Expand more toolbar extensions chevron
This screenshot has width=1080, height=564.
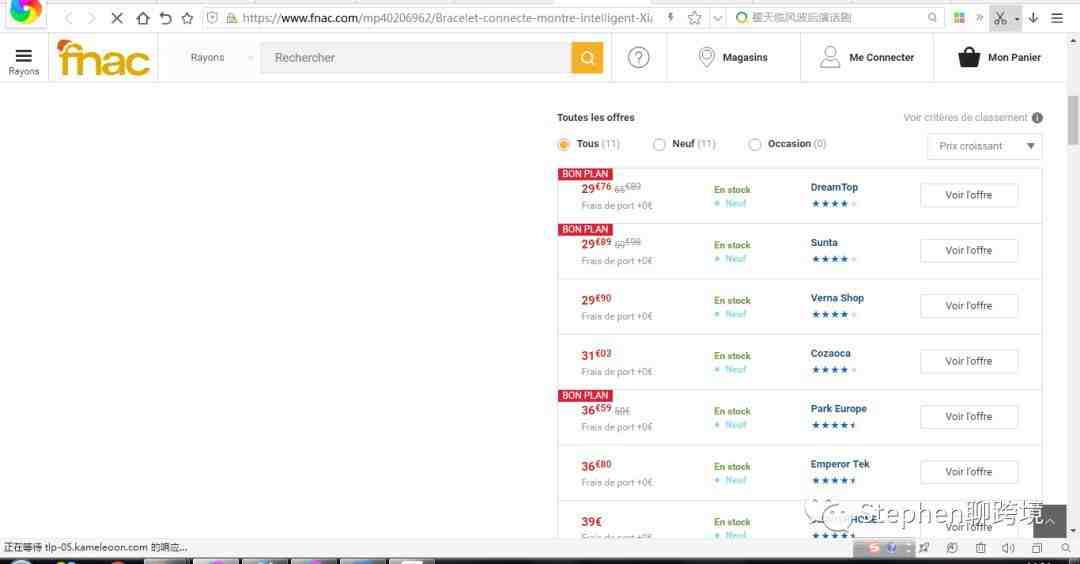click(x=979, y=18)
